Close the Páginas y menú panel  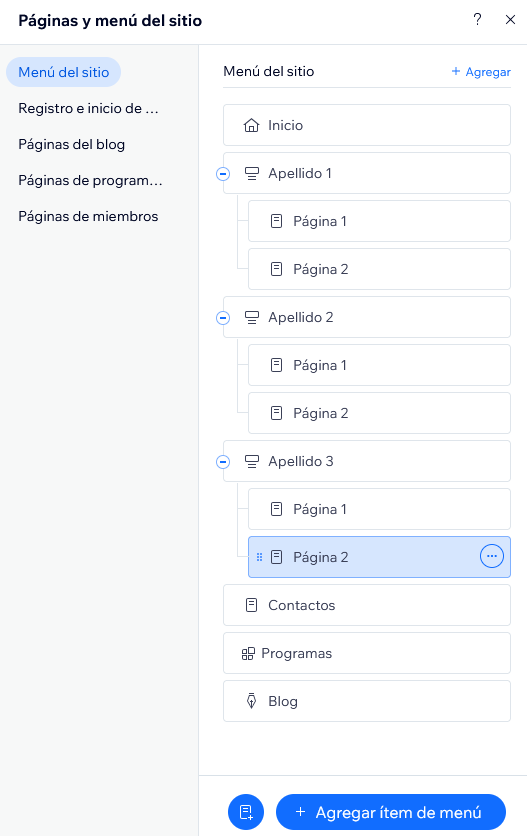[x=510, y=20]
